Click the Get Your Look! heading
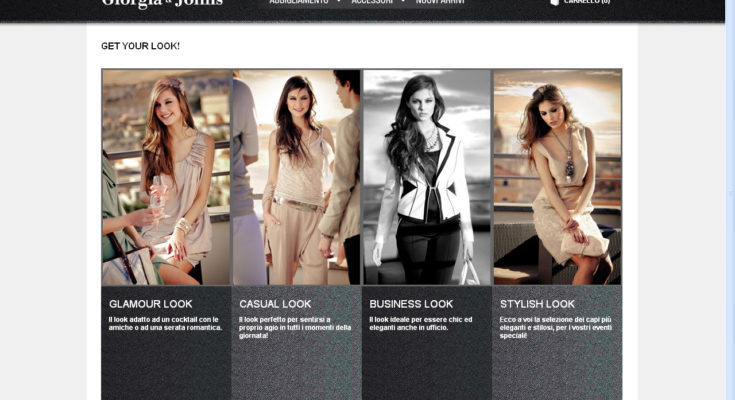 140,46
